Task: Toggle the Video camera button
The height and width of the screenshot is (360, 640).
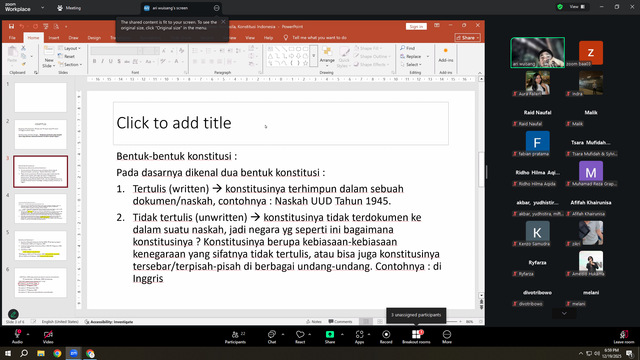Action: point(48,337)
